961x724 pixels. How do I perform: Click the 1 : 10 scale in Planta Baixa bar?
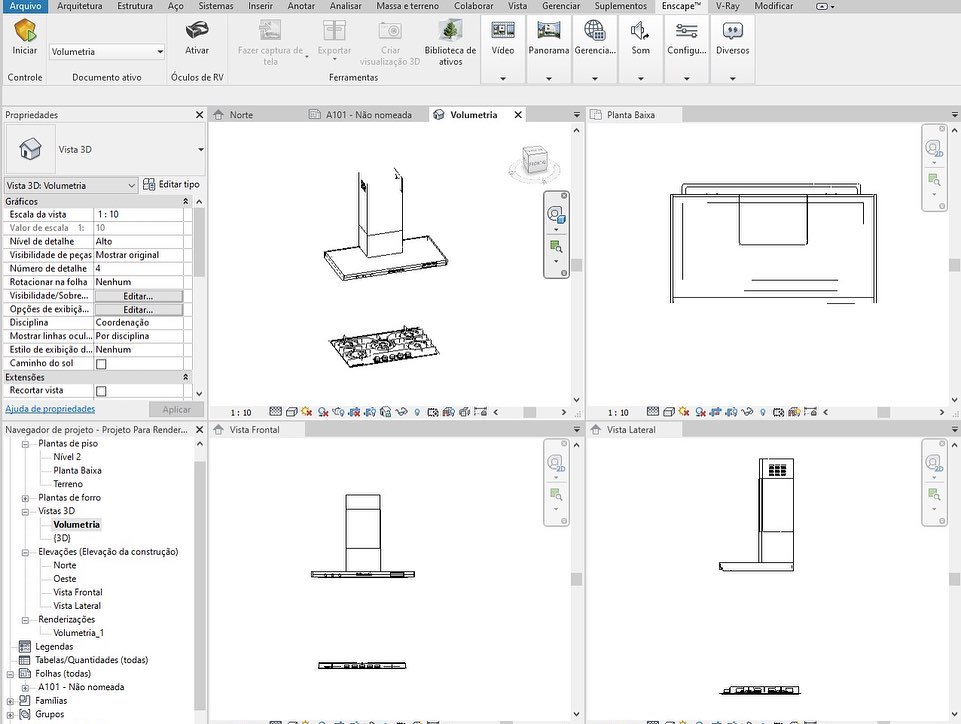click(618, 413)
